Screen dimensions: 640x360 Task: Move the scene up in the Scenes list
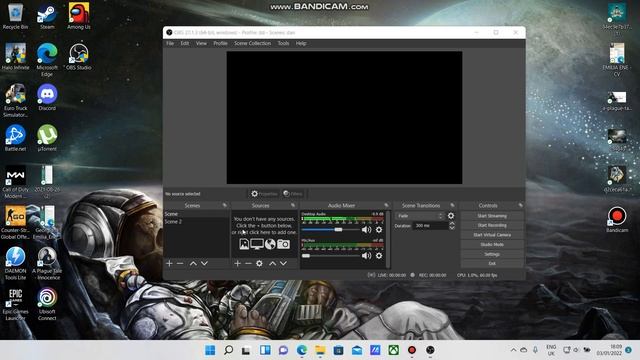pyautogui.click(x=193, y=264)
